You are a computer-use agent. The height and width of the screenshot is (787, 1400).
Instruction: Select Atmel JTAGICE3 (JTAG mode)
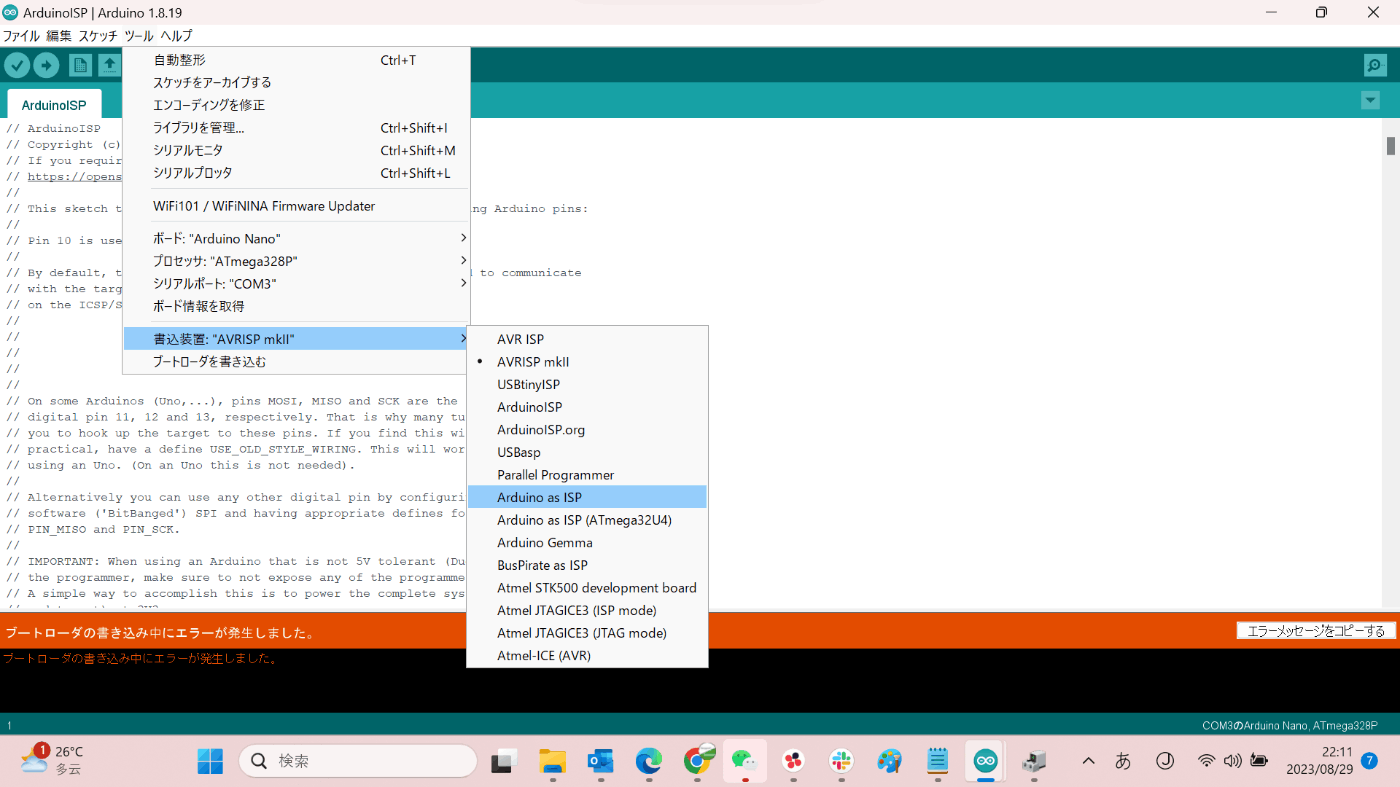(587, 633)
